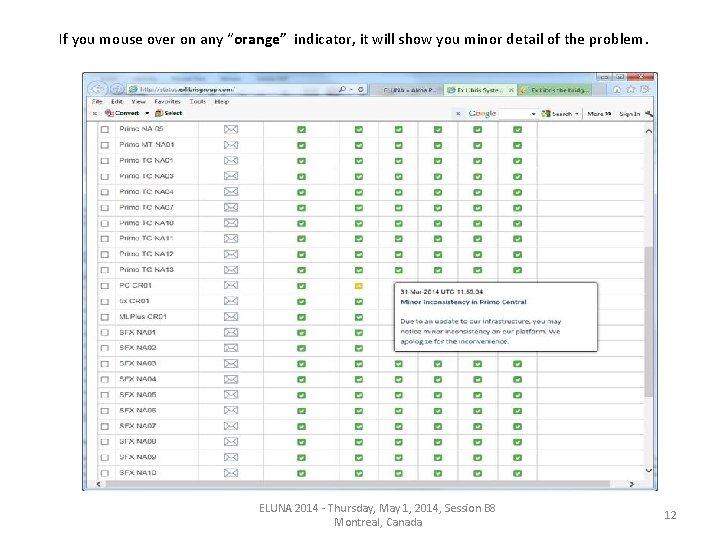The height and width of the screenshot is (540, 720).
Task: Click the vertical scrollbar down arrow
Action: [649, 470]
